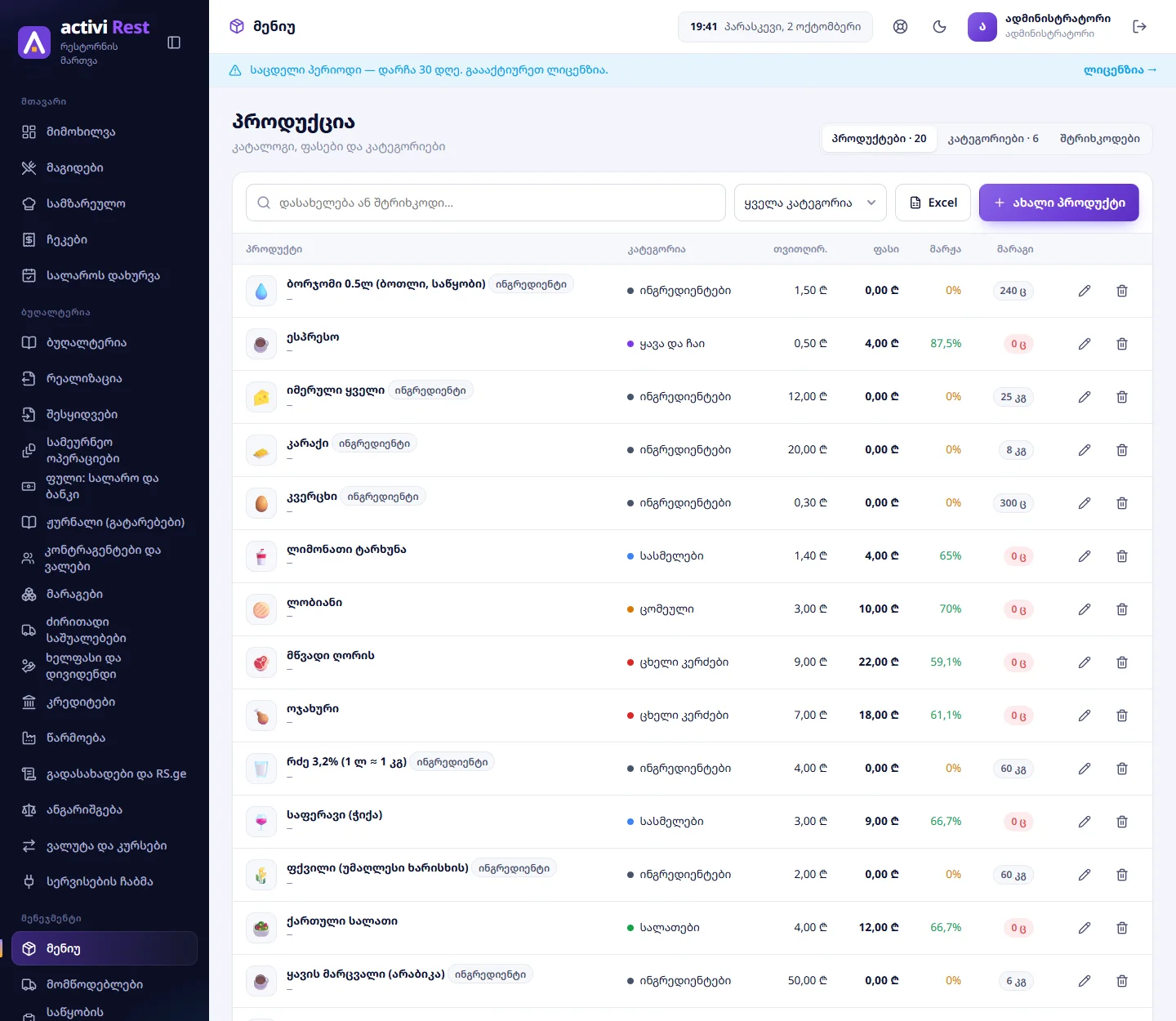Open the ადმინისტრატორი user profile
The width and height of the screenshot is (1176, 1021).
(x=1040, y=27)
